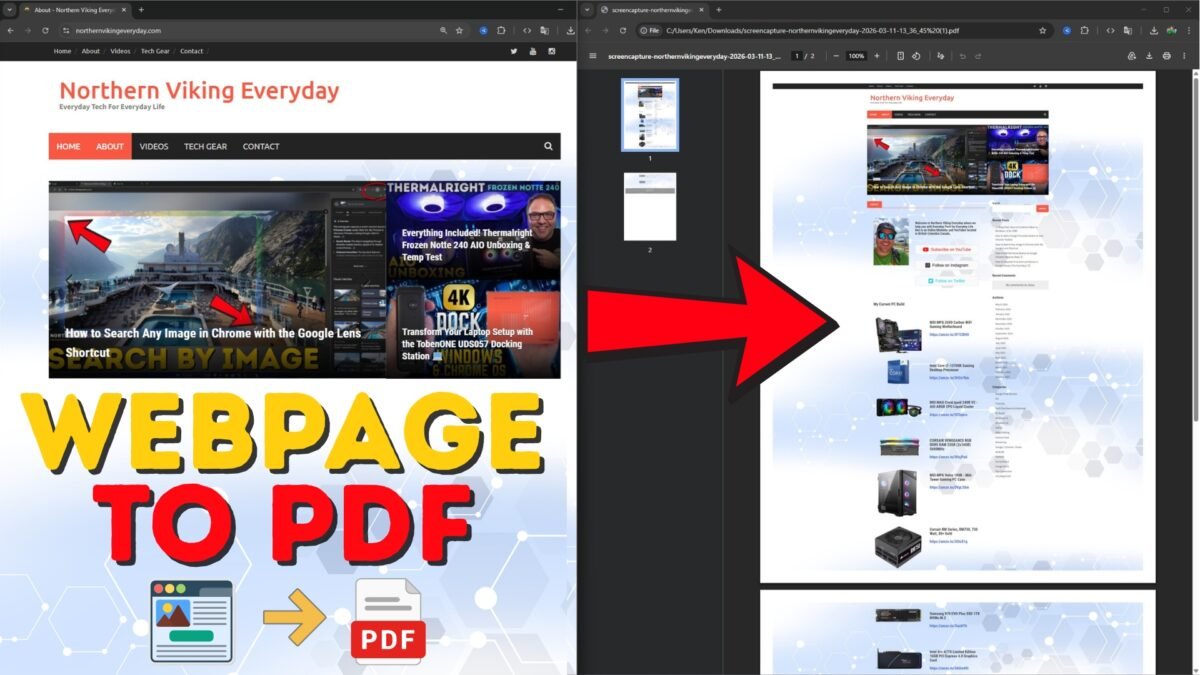The height and width of the screenshot is (675, 1200).
Task: Select page 2 thumbnail in PDF sidebar
Action: point(649,206)
